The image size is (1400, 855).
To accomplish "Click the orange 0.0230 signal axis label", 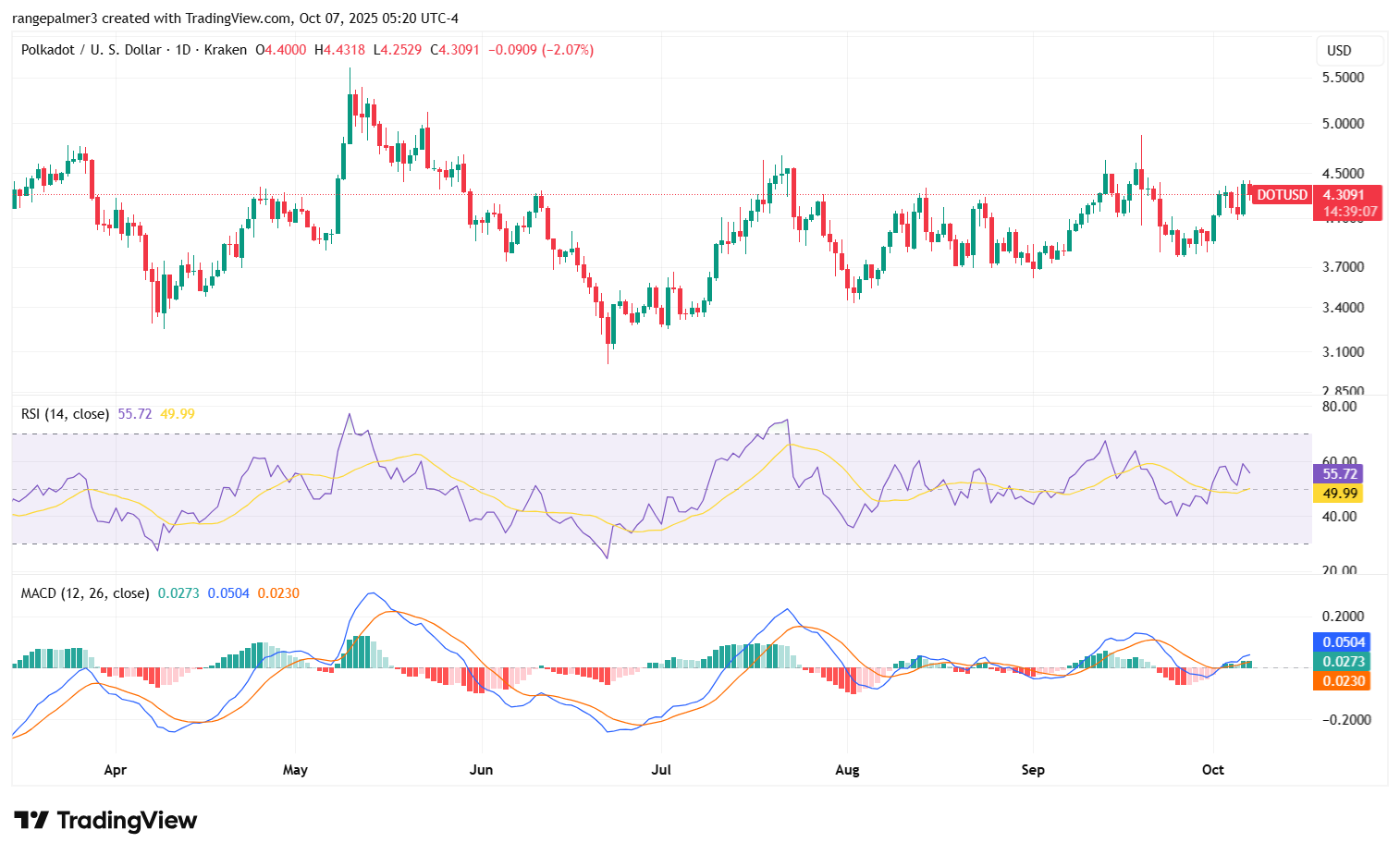I will point(1343,681).
